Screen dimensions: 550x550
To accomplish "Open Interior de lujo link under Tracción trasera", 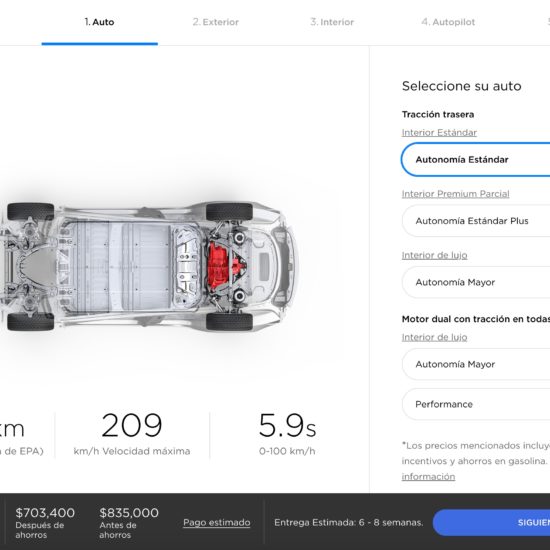I will click(x=434, y=255).
